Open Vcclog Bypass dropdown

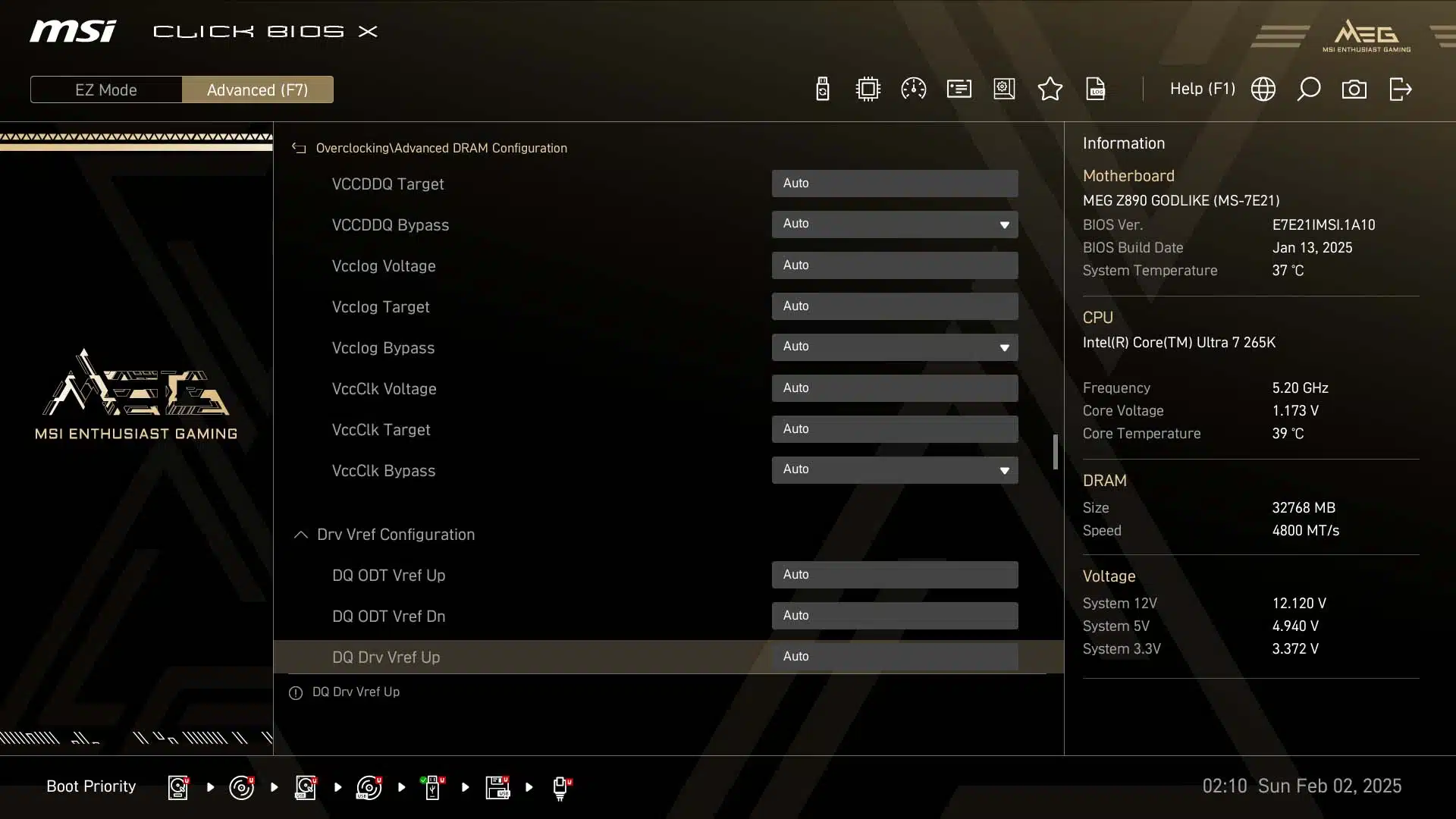[895, 347]
